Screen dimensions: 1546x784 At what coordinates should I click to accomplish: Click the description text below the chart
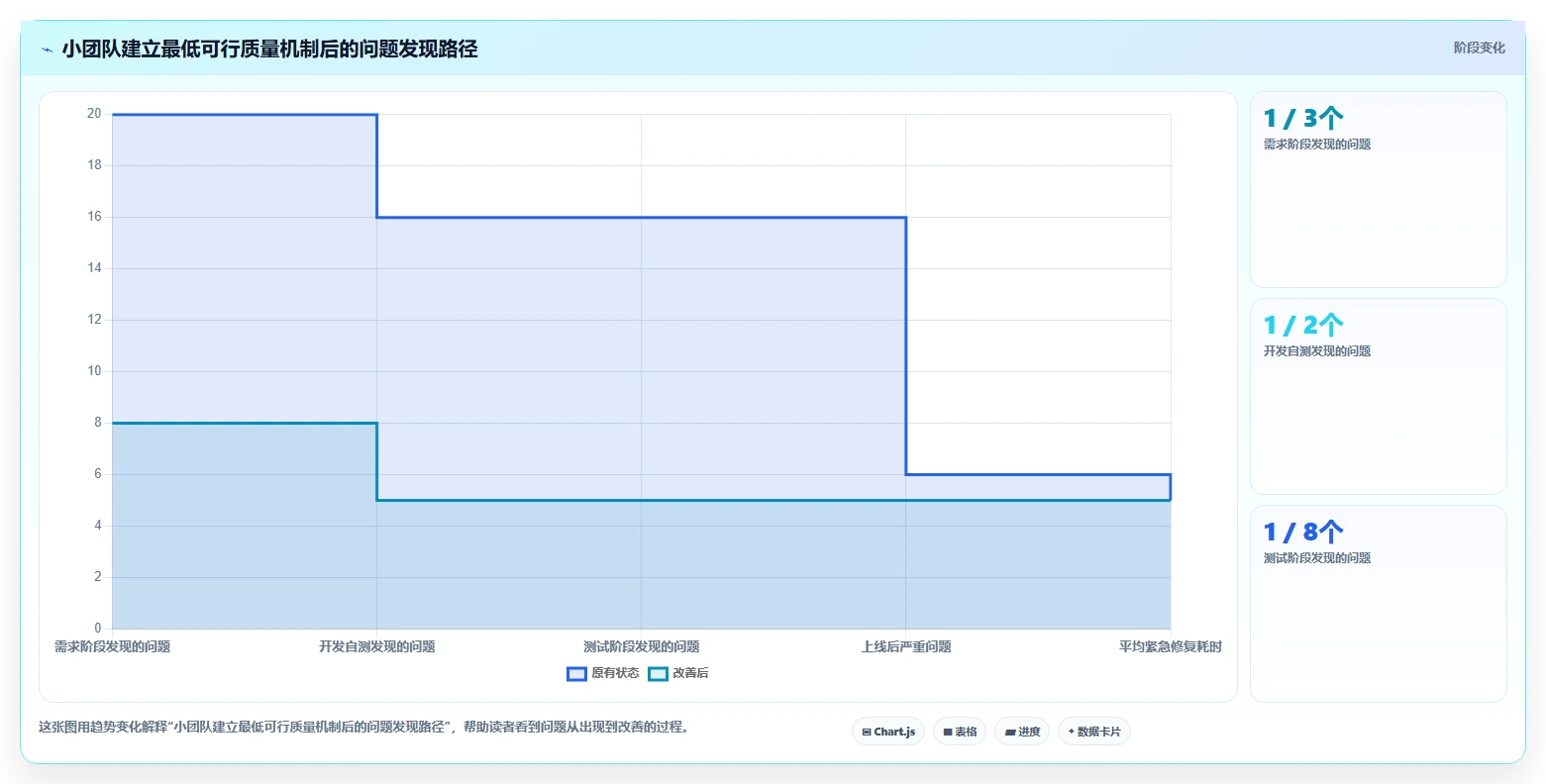tap(363, 727)
